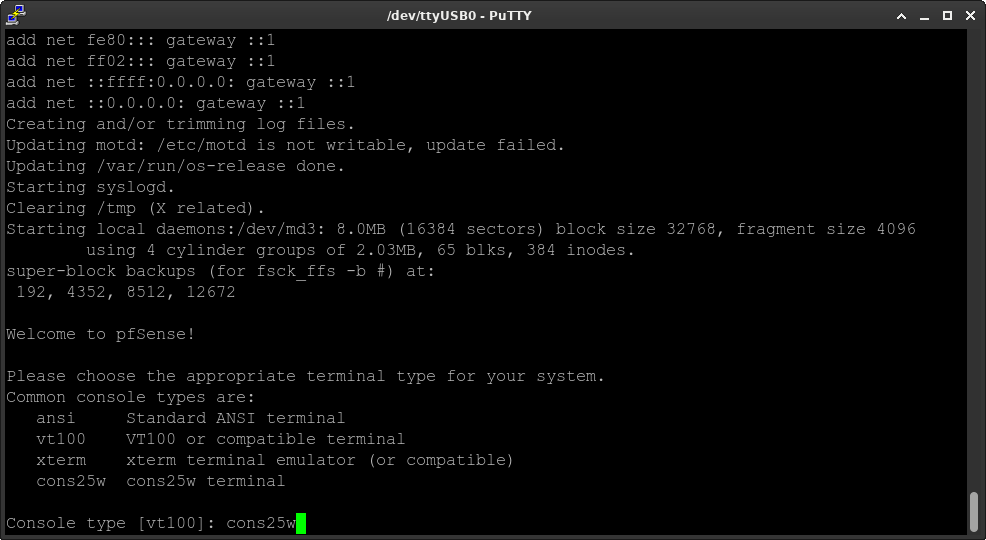This screenshot has width=986, height=540.
Task: Maximize the PuTTY window
Action: [947, 16]
